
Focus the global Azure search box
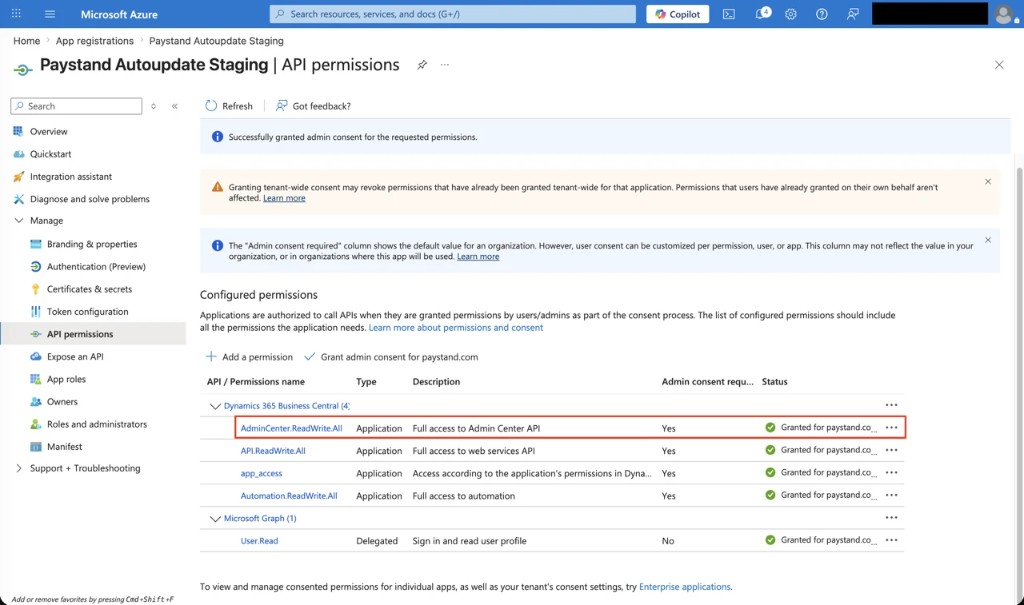click(453, 14)
